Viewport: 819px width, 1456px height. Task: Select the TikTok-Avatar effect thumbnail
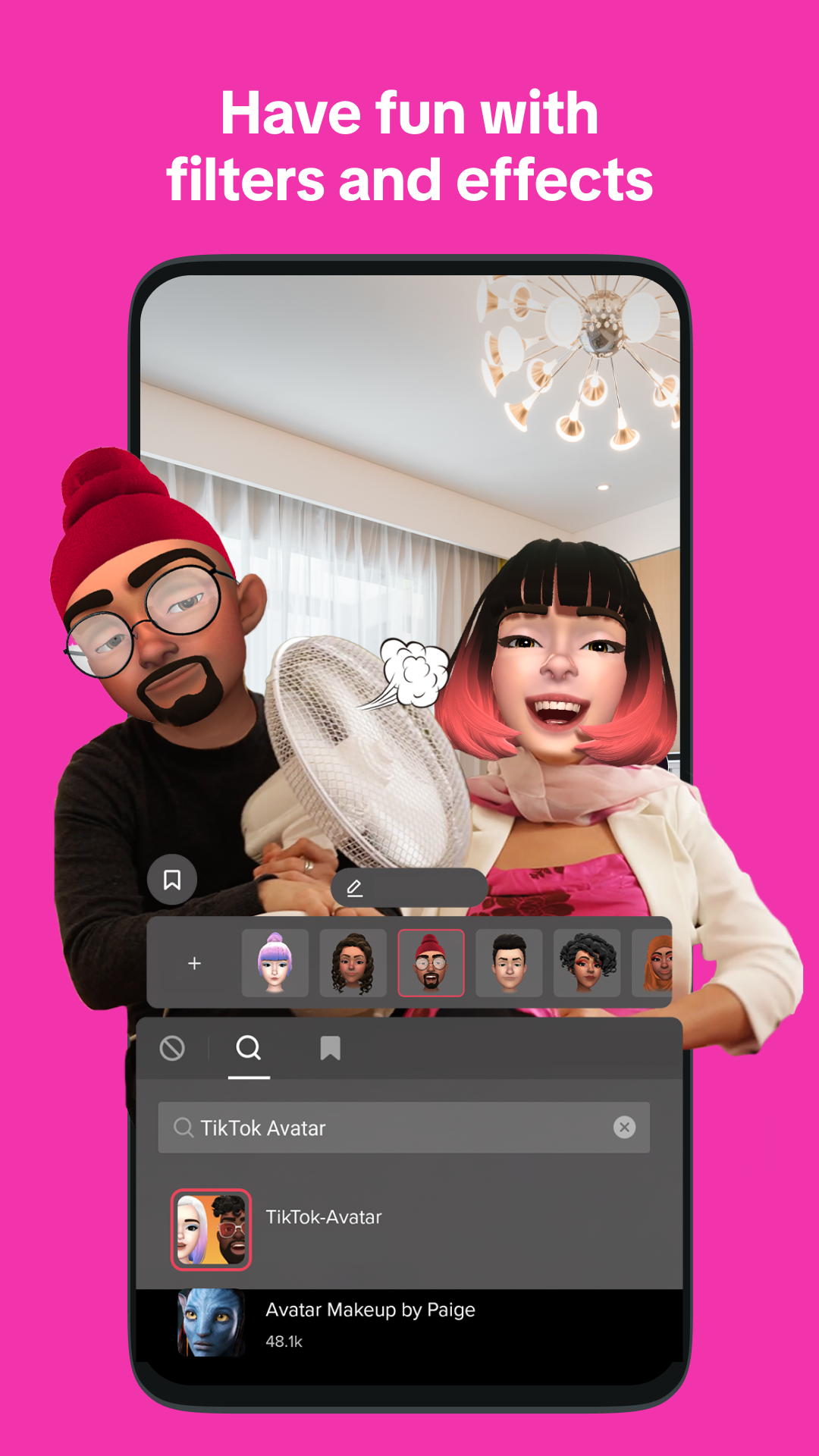[211, 1229]
